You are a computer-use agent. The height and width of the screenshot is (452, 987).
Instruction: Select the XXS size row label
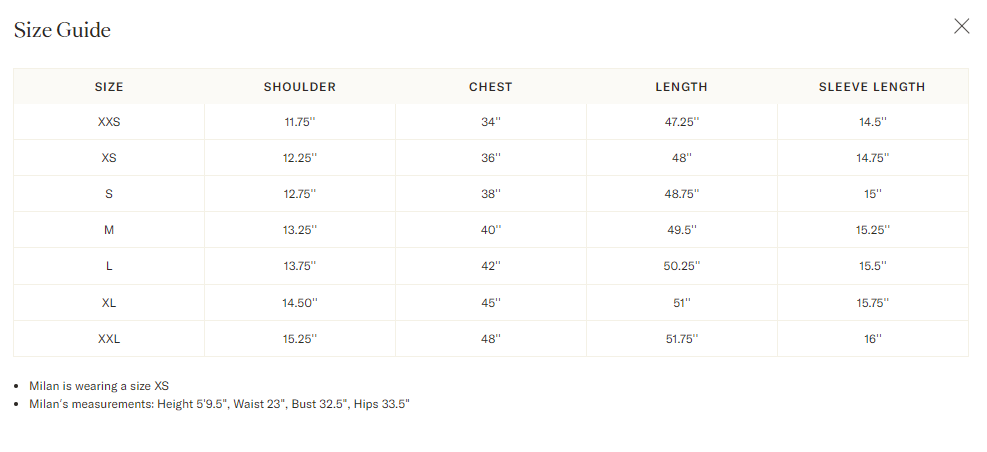tap(109, 122)
